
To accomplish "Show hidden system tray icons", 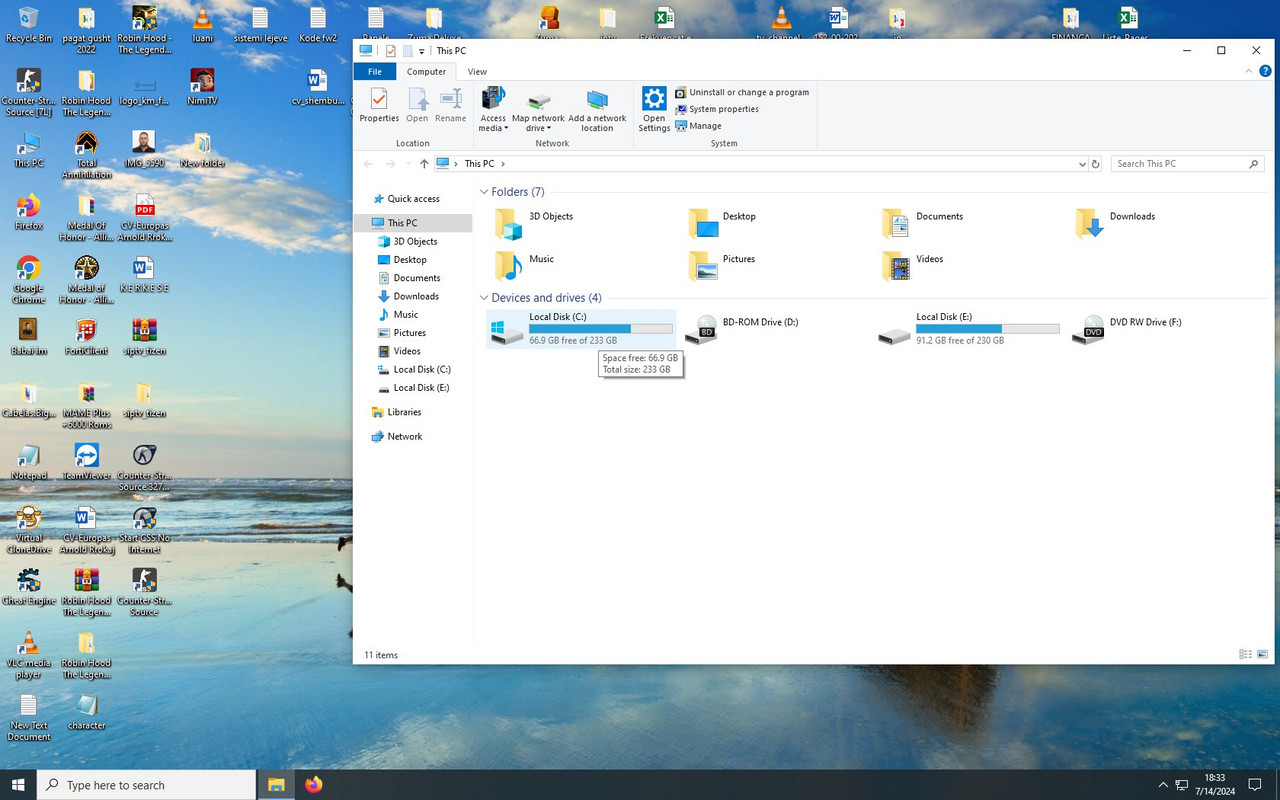I will pyautogui.click(x=1162, y=785).
